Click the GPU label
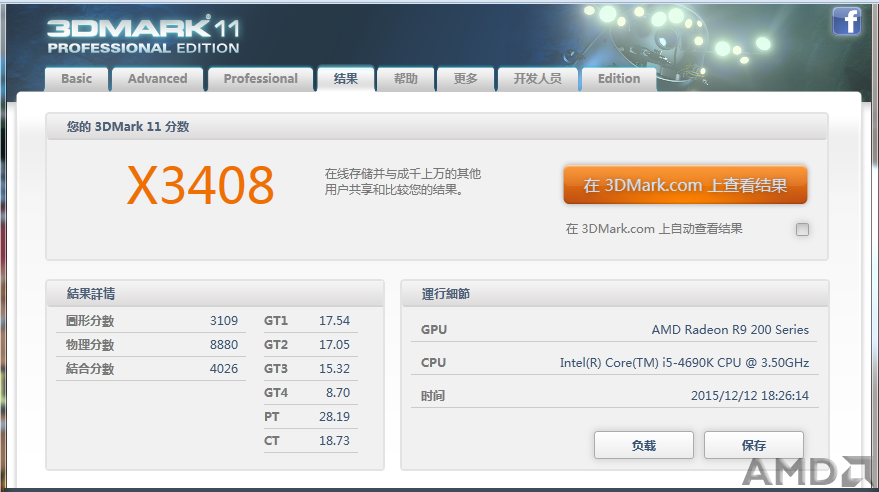This screenshot has width=879, height=492. pos(434,329)
